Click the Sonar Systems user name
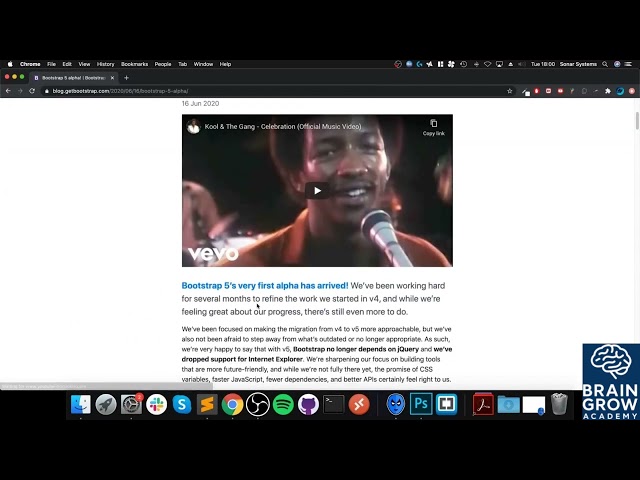This screenshot has height=480, width=640. pyautogui.click(x=578, y=64)
